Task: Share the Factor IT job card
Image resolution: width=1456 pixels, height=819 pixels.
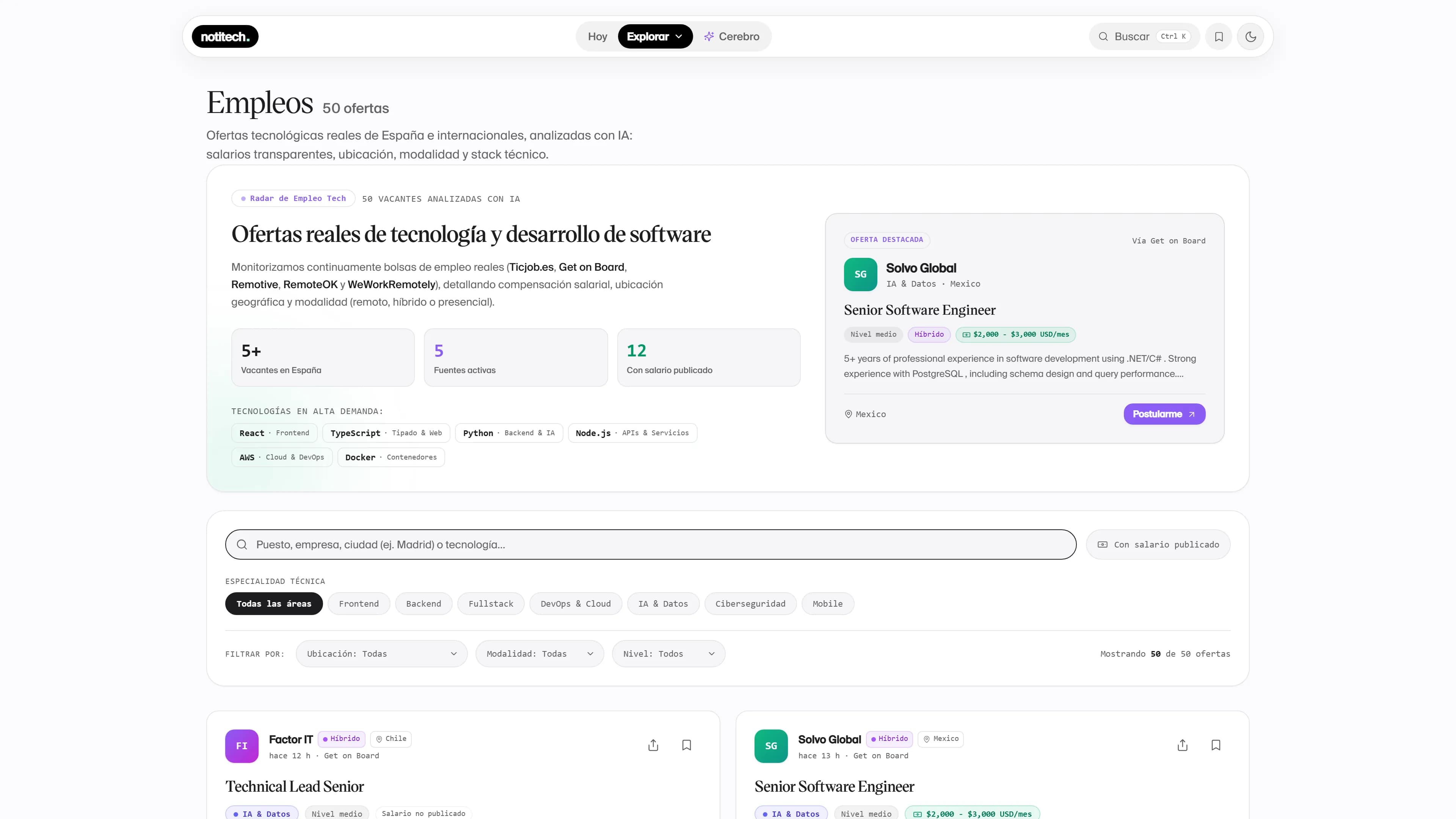Action: [x=653, y=745]
